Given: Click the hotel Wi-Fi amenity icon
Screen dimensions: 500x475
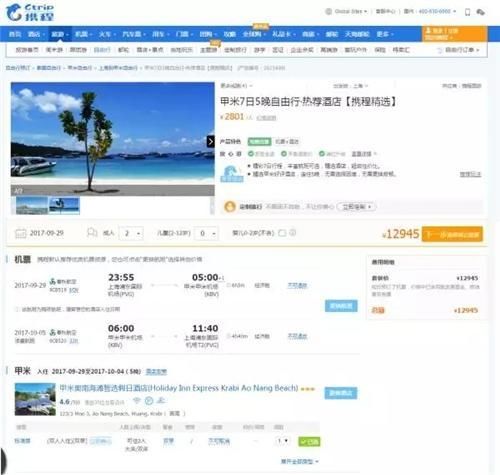Looking at the screenshot, I should (136, 400).
